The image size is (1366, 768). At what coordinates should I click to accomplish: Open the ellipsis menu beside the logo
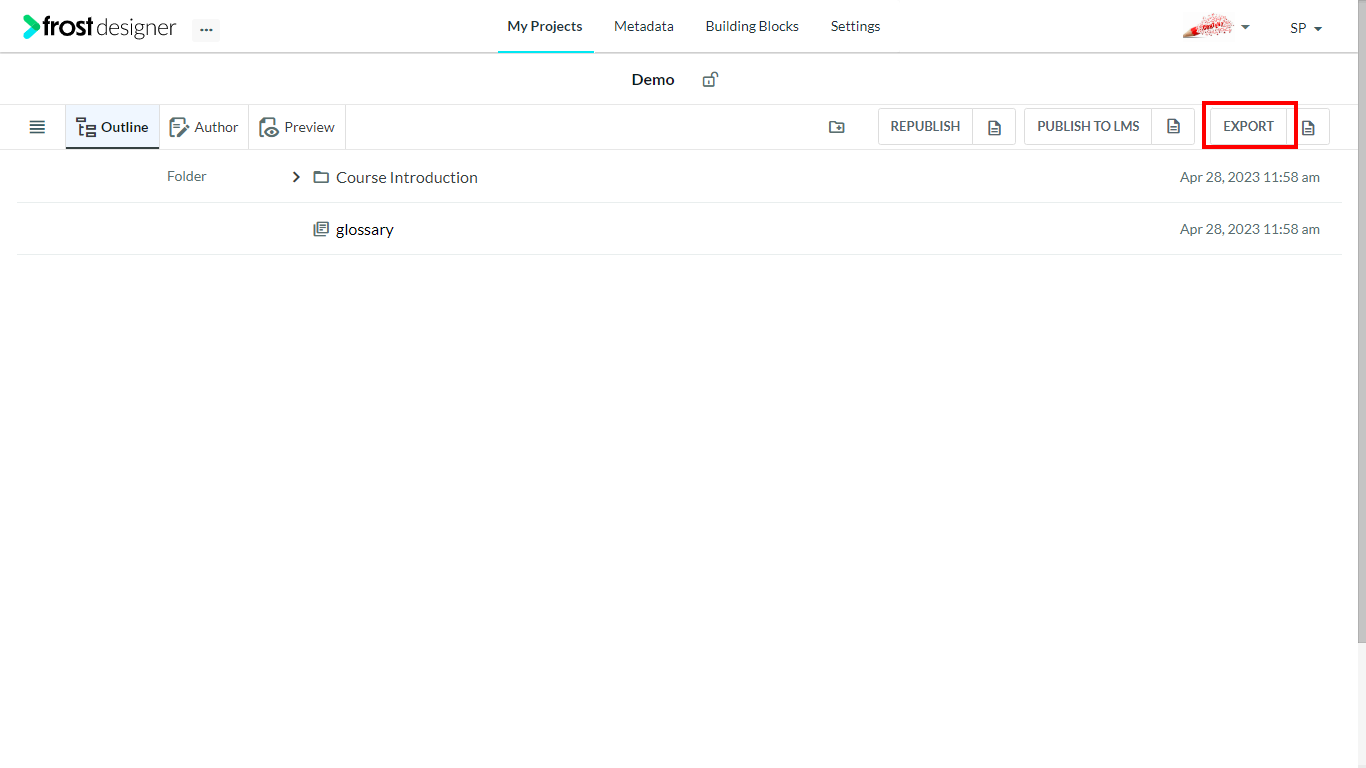(206, 30)
